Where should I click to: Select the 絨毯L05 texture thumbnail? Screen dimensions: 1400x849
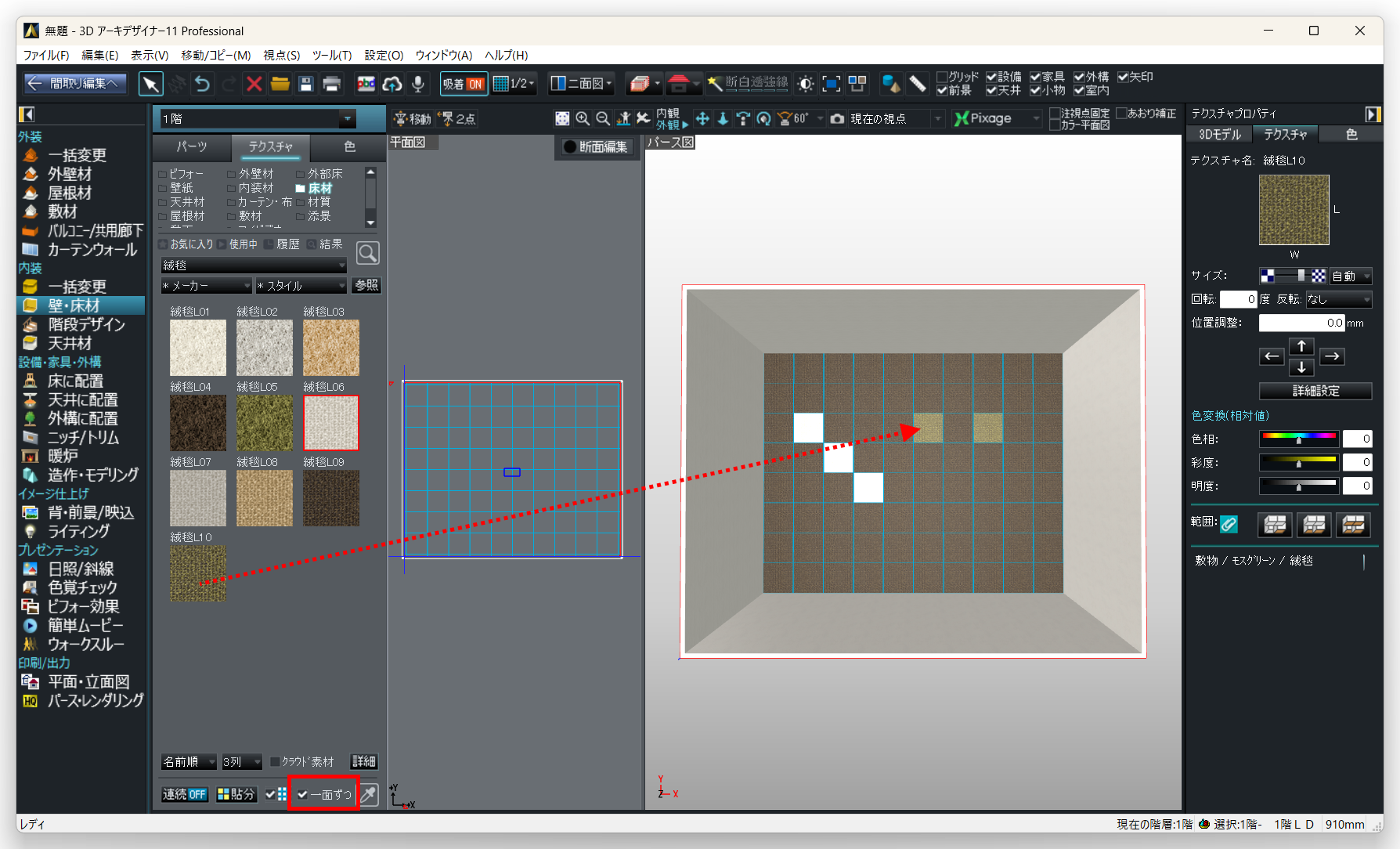pyautogui.click(x=265, y=423)
